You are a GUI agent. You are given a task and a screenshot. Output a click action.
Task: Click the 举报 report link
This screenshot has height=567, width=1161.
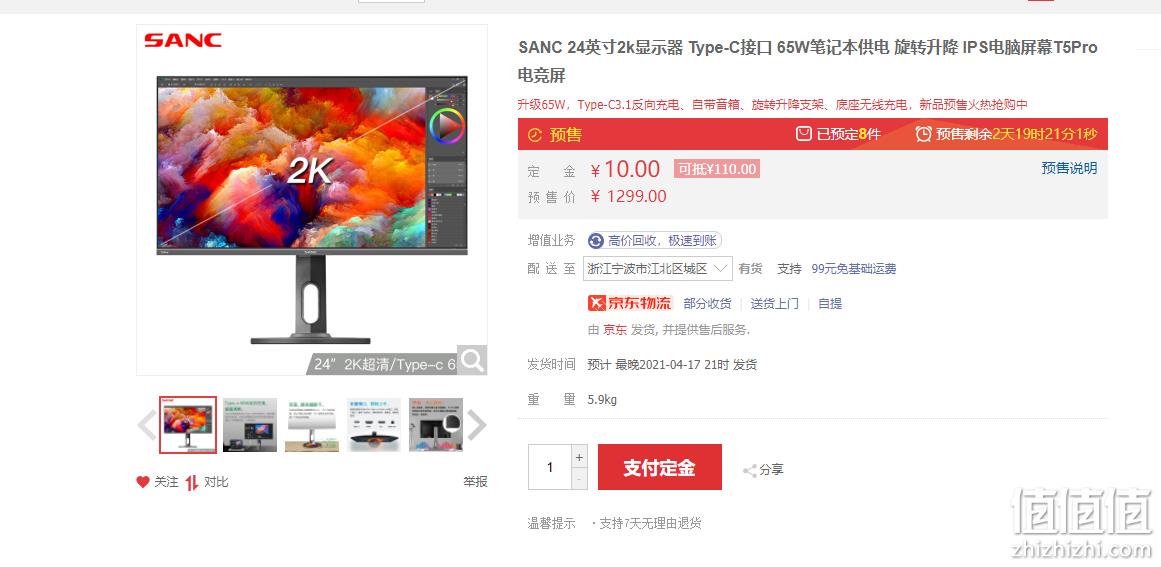pos(475,482)
